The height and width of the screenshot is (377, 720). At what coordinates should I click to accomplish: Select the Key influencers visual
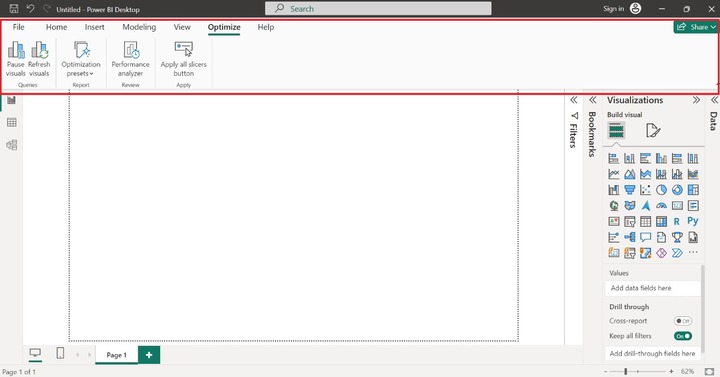614,237
